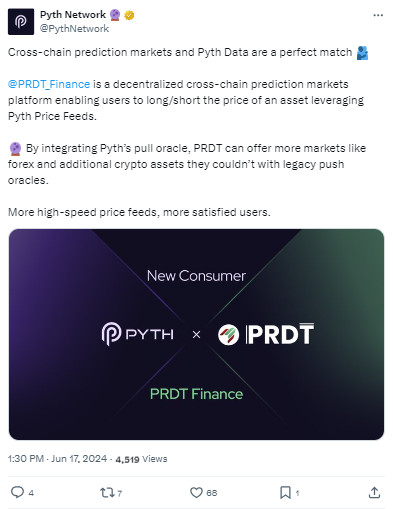This screenshot has width=393, height=509.
Task: Open the three-dot more options menu
Action: (378, 15)
